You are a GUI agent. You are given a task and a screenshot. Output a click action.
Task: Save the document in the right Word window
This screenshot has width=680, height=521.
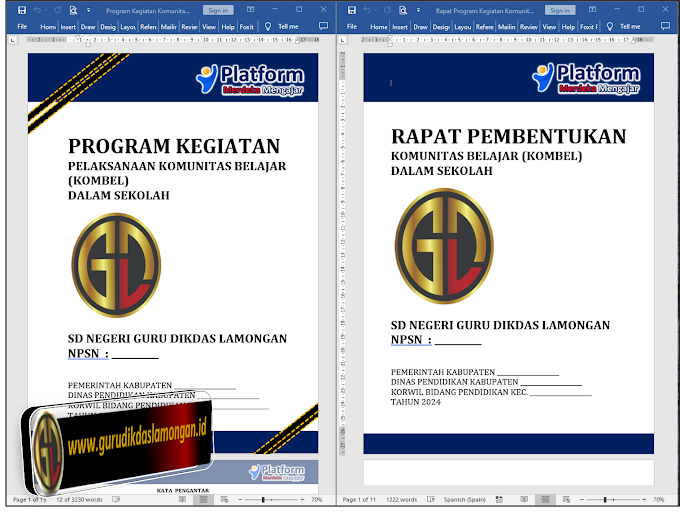coord(352,10)
